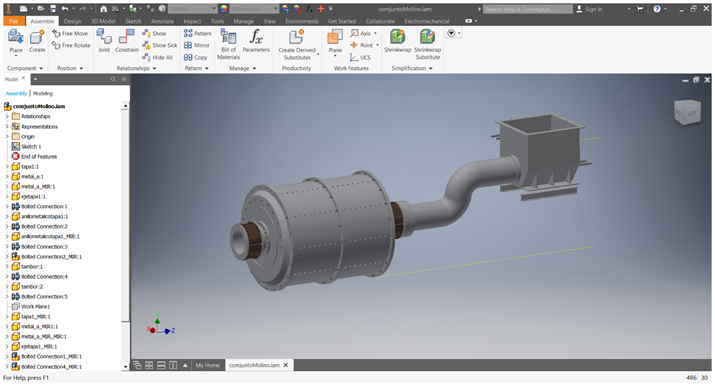Image resolution: width=715 pixels, height=386 pixels.
Task: Activate the Free Move tool
Action: [x=70, y=33]
